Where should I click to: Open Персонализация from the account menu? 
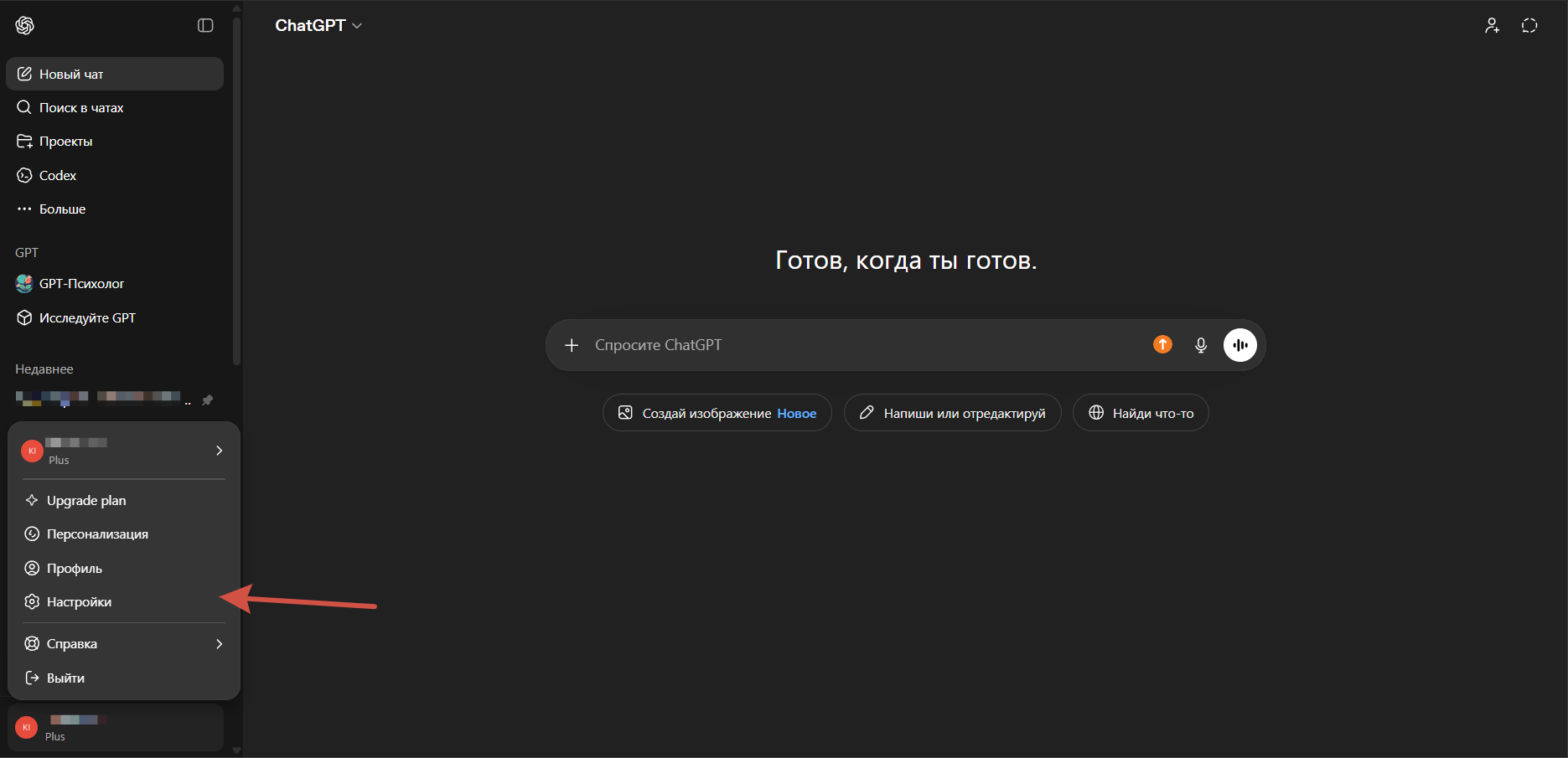pyautogui.click(x=124, y=534)
